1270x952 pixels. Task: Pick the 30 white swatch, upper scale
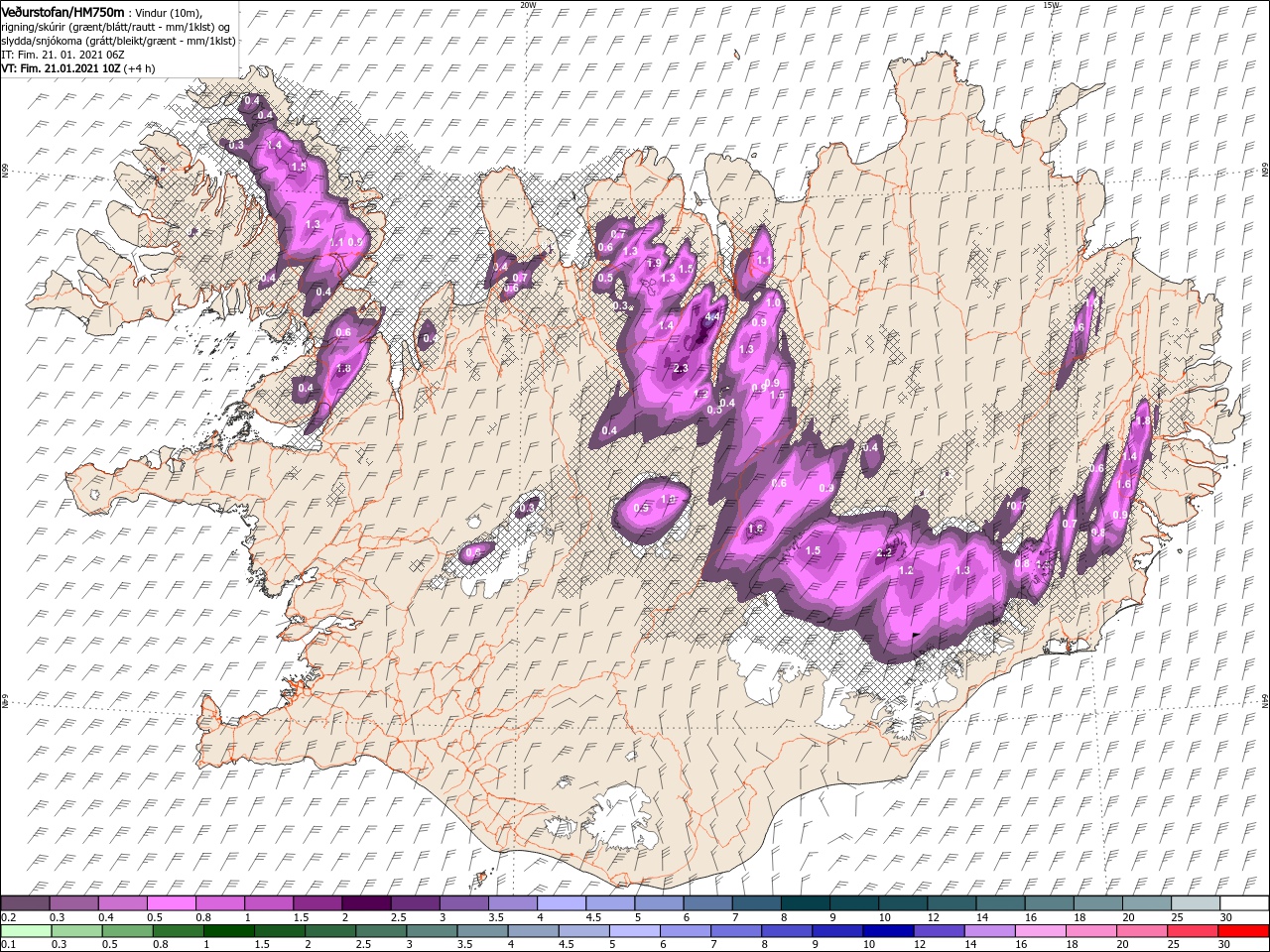1244,903
